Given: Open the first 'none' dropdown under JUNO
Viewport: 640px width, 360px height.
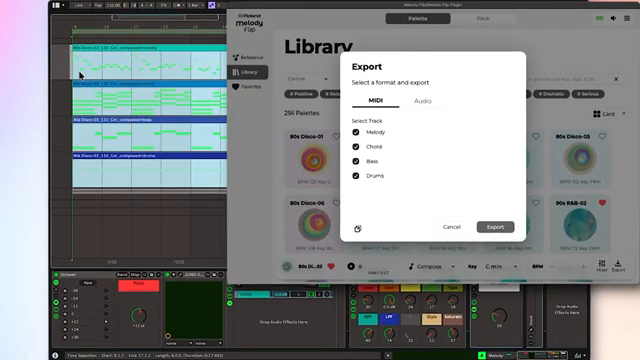Looking at the screenshot, I should pos(179,343).
